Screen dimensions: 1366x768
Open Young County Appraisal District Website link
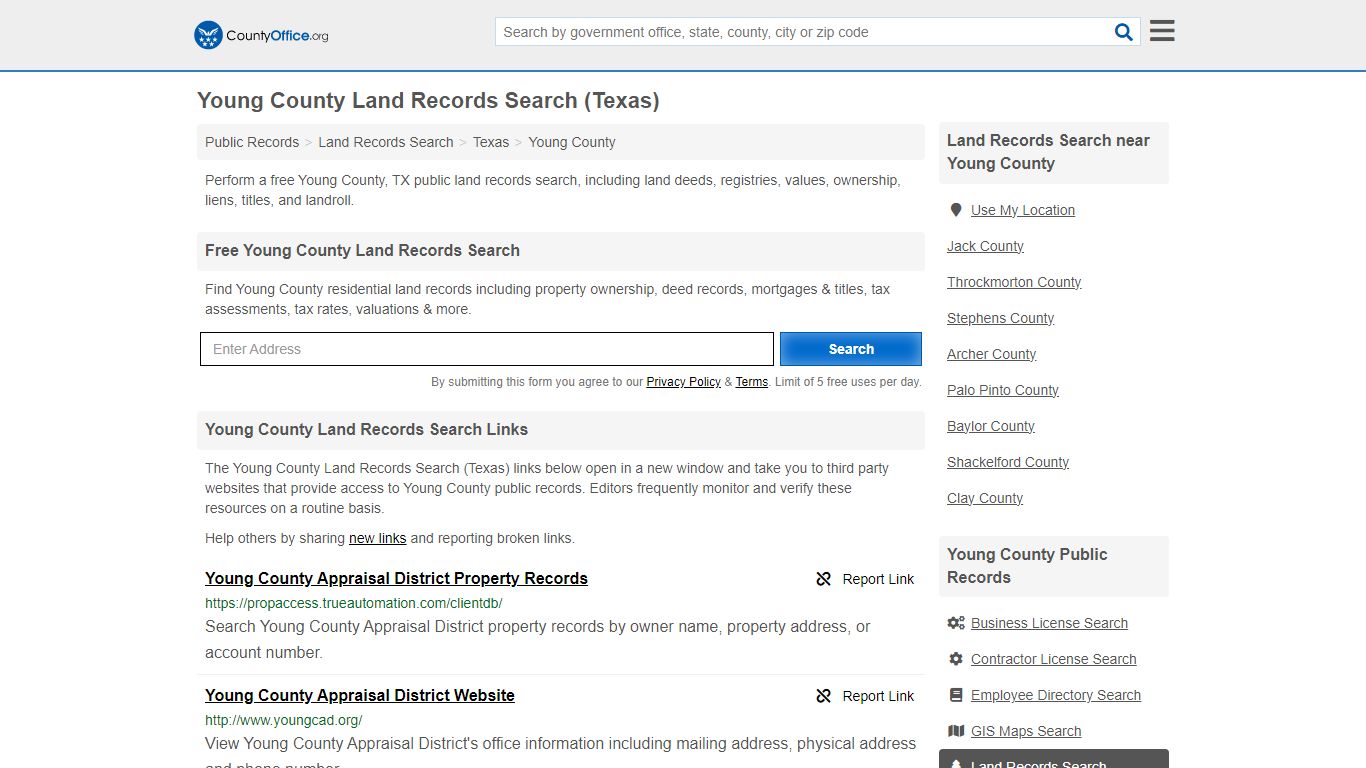[360, 695]
